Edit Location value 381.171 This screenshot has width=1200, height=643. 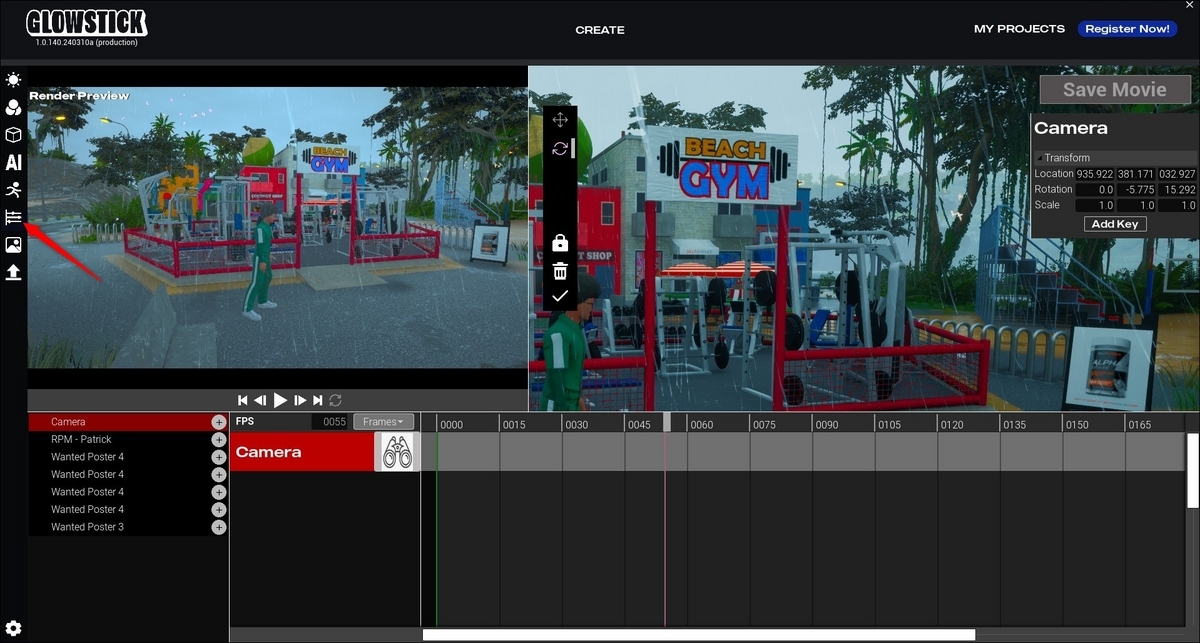click(x=1136, y=174)
